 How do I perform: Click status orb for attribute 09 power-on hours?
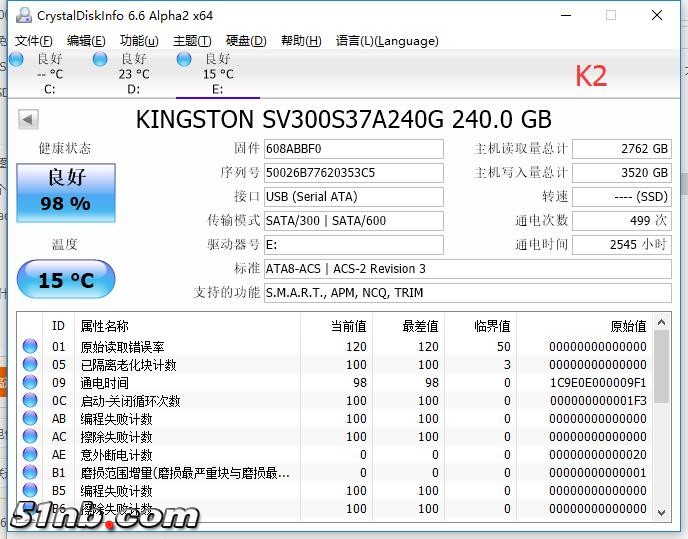click(x=31, y=383)
